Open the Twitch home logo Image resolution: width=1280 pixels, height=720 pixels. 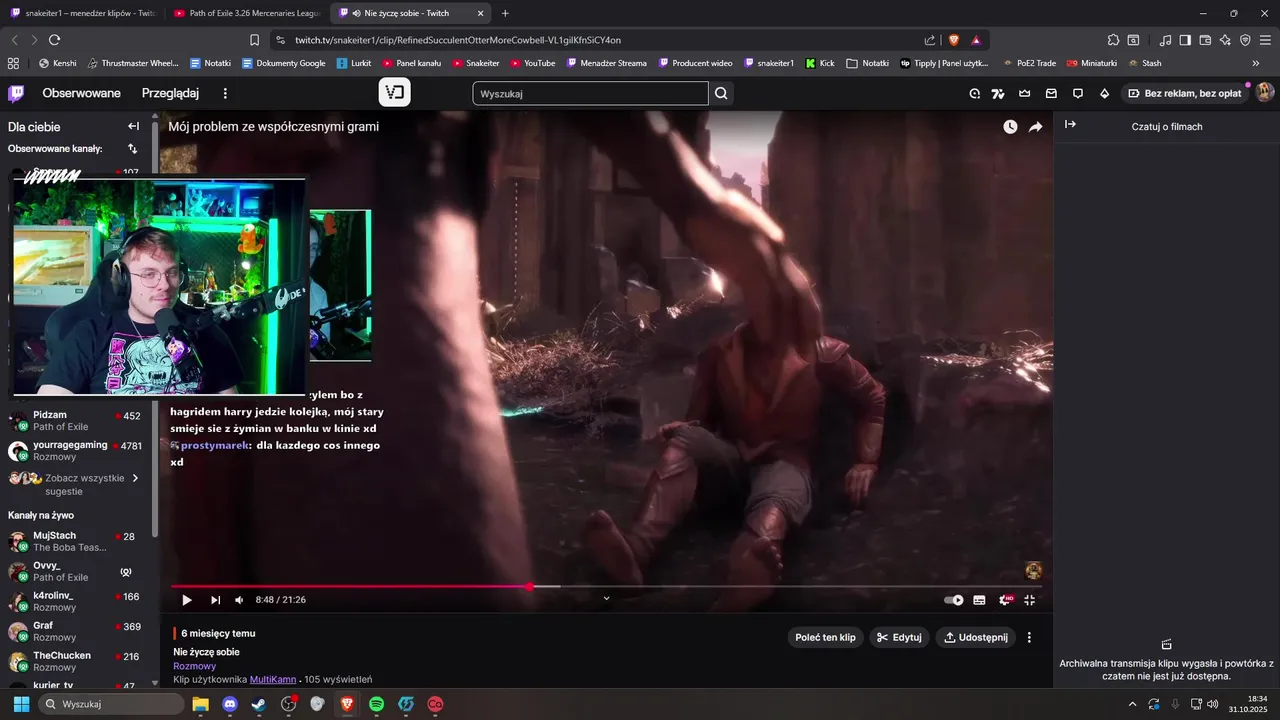[16, 93]
